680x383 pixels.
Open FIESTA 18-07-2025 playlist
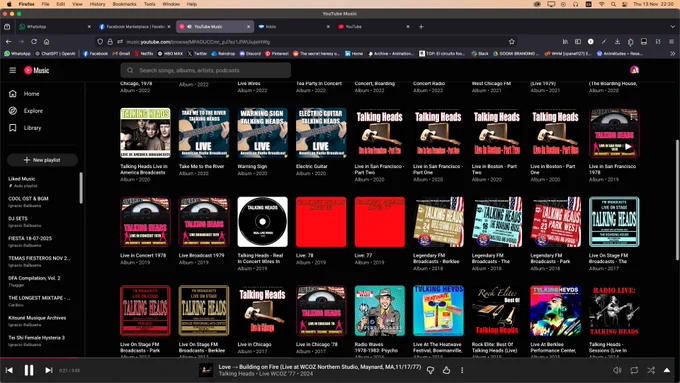[x=30, y=239]
